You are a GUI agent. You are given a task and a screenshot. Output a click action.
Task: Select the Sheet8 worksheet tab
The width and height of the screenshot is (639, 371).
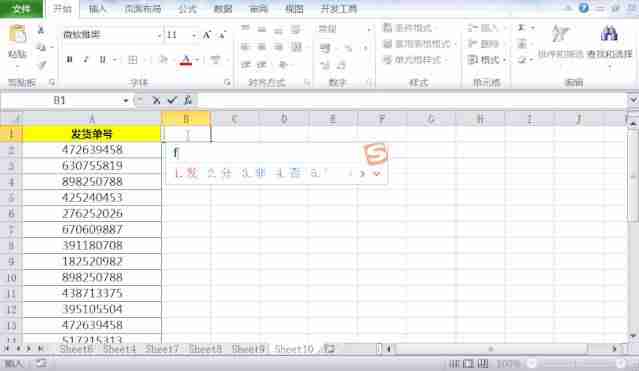206,349
